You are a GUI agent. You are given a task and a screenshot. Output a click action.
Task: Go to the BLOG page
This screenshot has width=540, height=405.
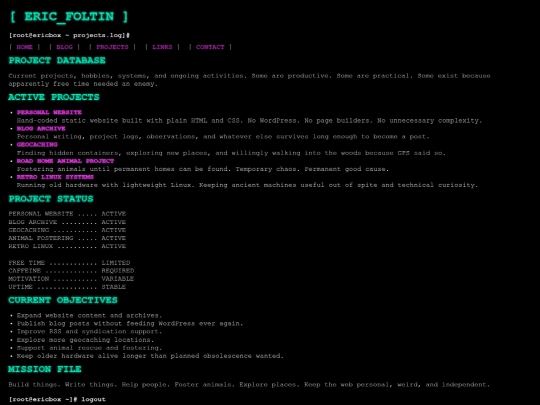pyautogui.click(x=64, y=47)
